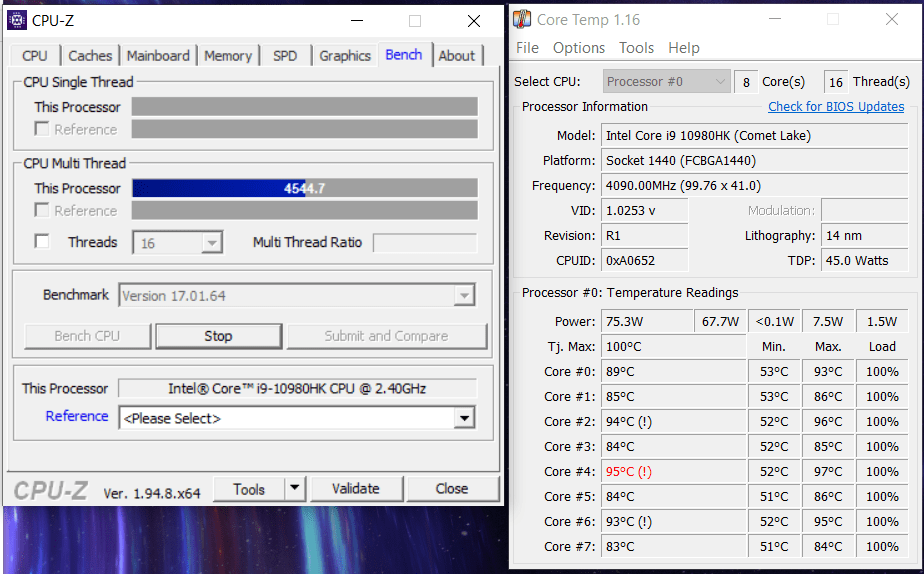The height and width of the screenshot is (574, 924).
Task: Click the Core Temp thermometer icon
Action: point(522,20)
